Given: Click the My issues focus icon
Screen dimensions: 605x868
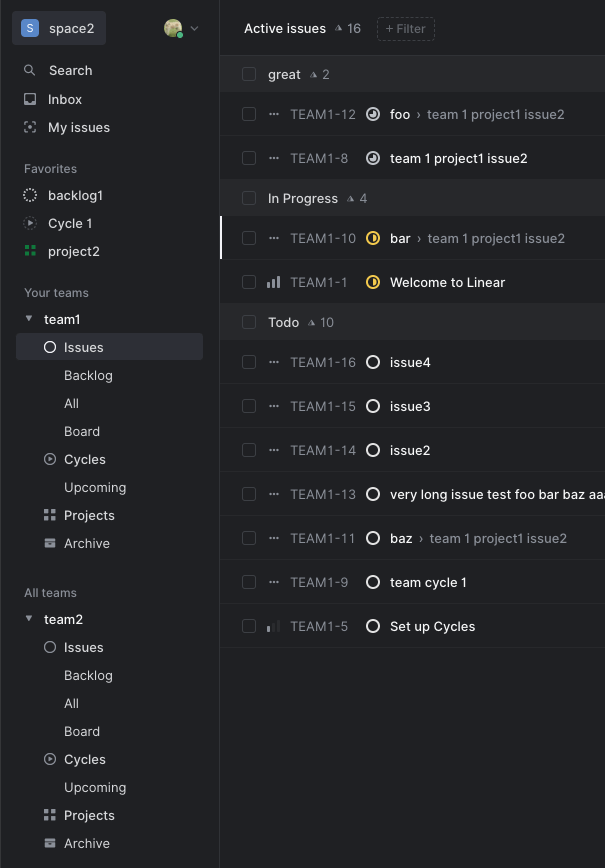Looking at the screenshot, I should [x=30, y=127].
